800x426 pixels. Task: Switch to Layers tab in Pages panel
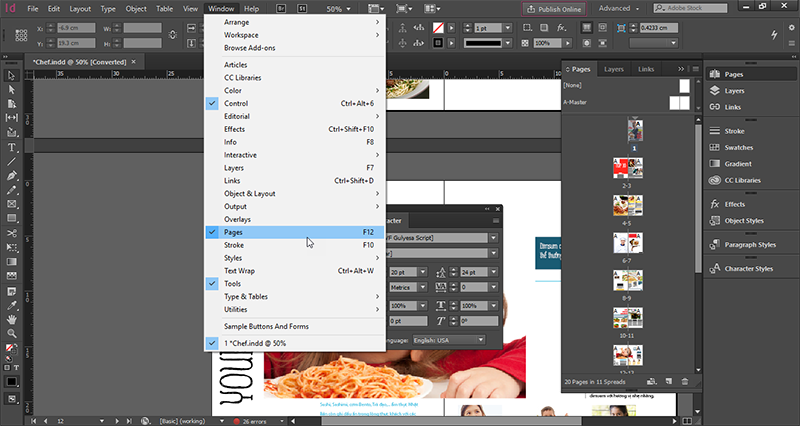[614, 69]
